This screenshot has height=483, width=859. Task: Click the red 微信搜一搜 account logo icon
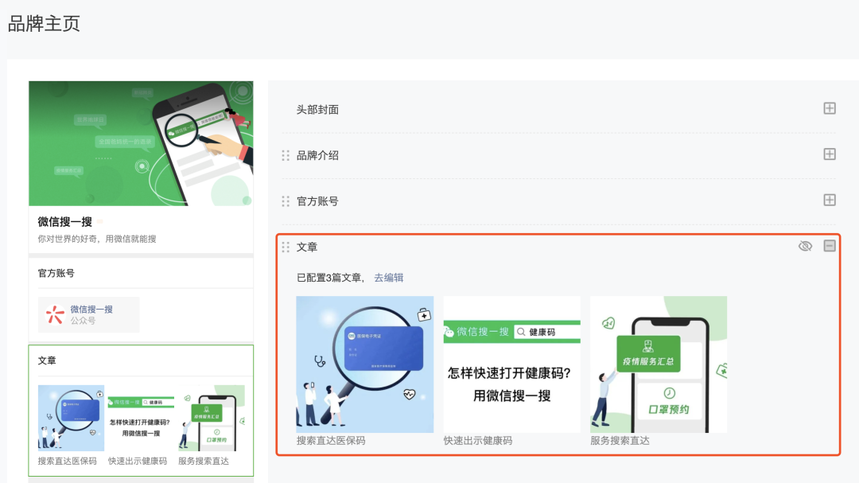55,315
